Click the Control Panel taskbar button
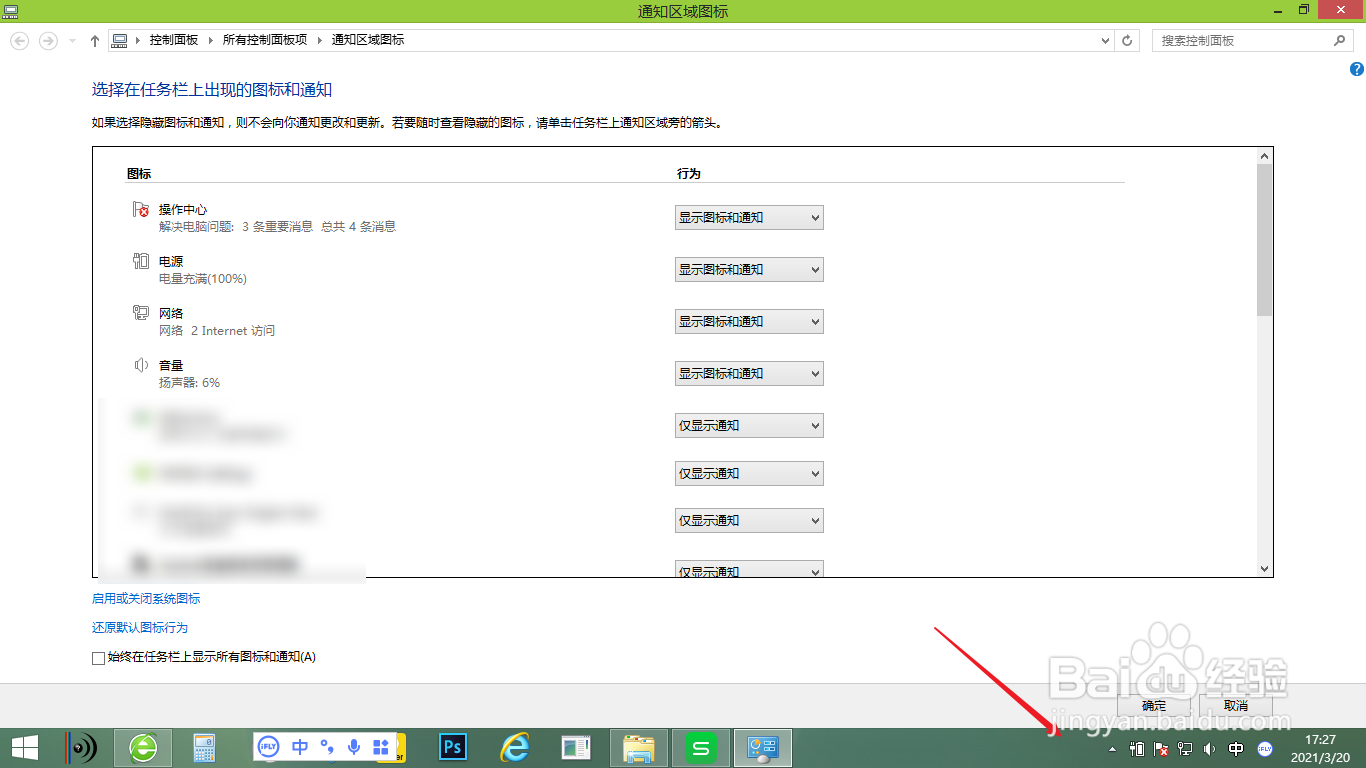Image resolution: width=1366 pixels, height=768 pixels. tap(763, 747)
